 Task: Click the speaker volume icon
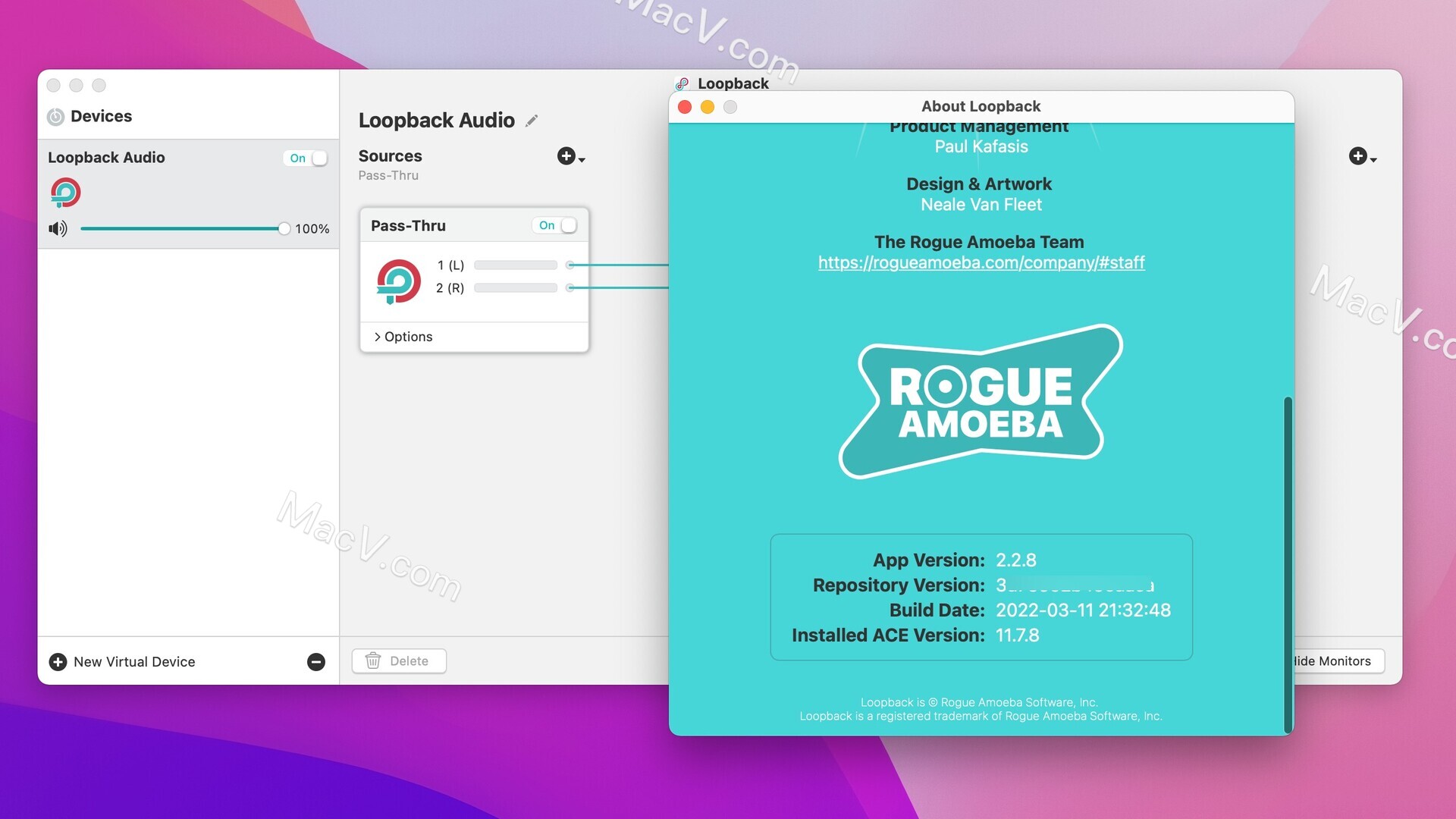click(58, 228)
